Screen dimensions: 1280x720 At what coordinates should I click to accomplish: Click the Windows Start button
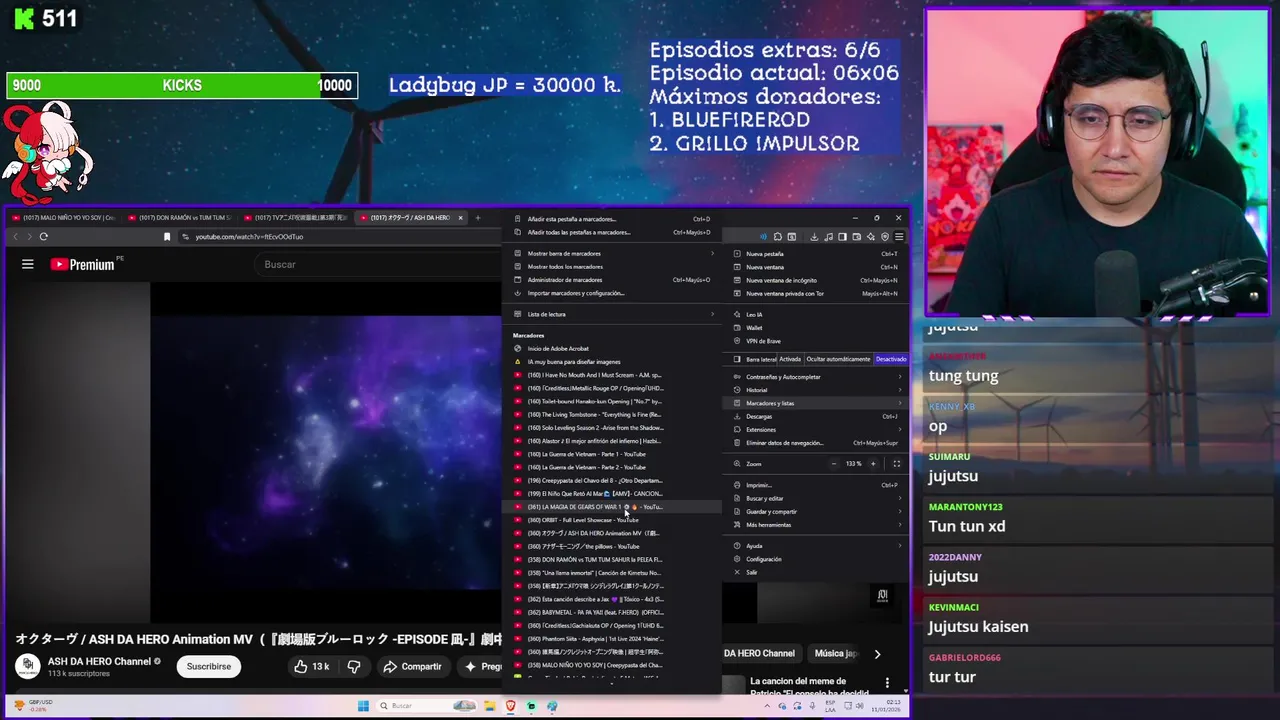pyautogui.click(x=363, y=706)
